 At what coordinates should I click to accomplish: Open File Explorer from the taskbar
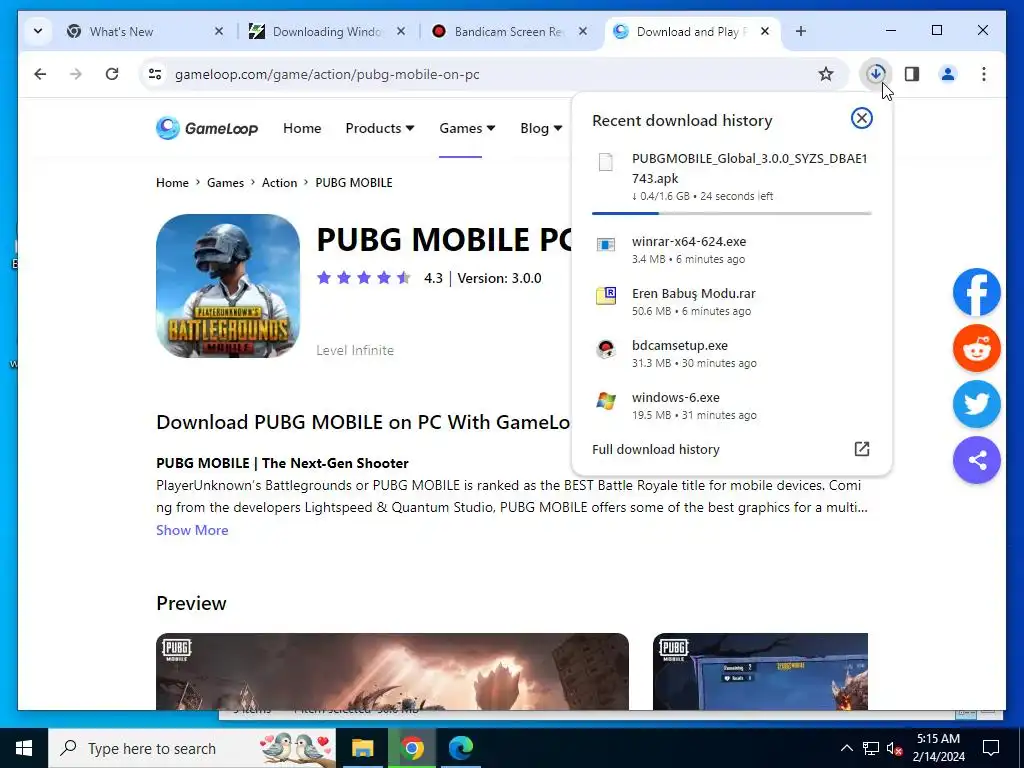(362, 748)
